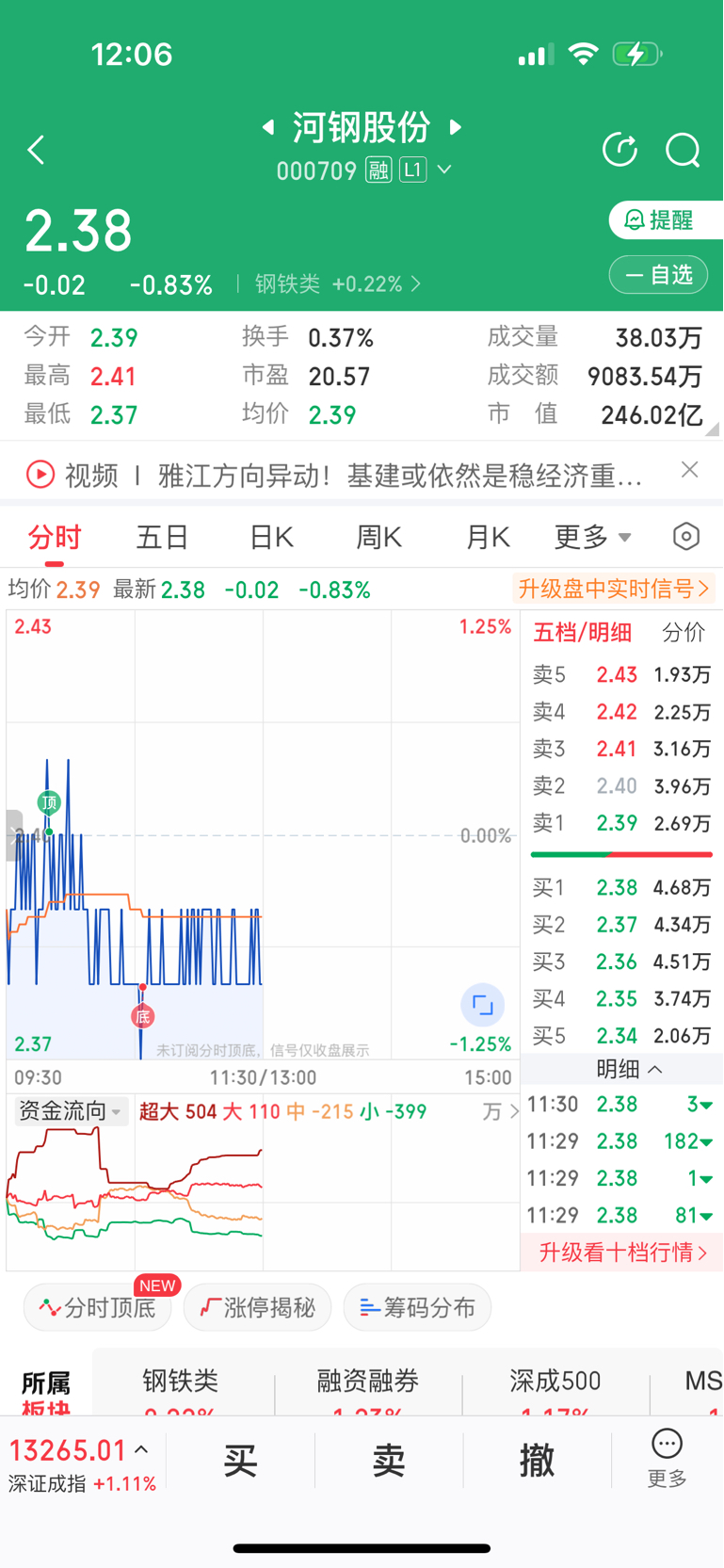Open 更多 options chat bubble icon
This screenshot has height=1568, width=724.
tap(667, 1444)
